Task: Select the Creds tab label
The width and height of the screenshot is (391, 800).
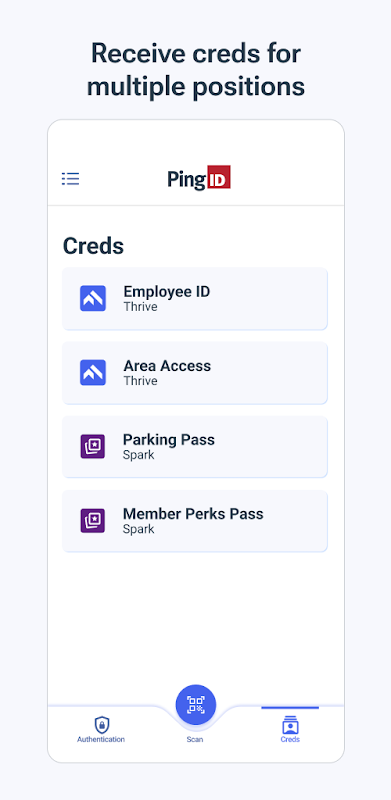Action: click(x=290, y=739)
